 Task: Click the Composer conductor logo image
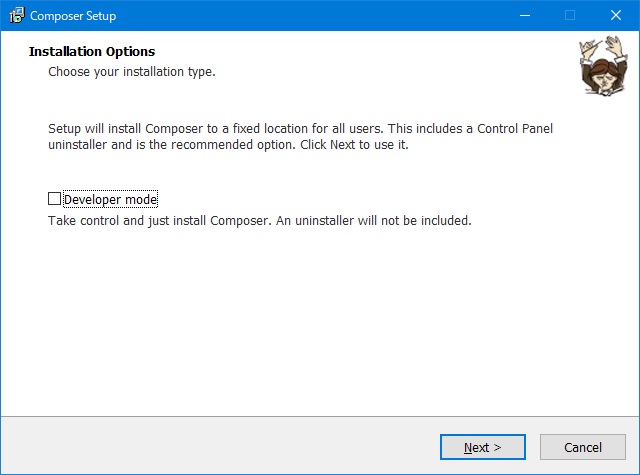pyautogui.click(x=598, y=67)
